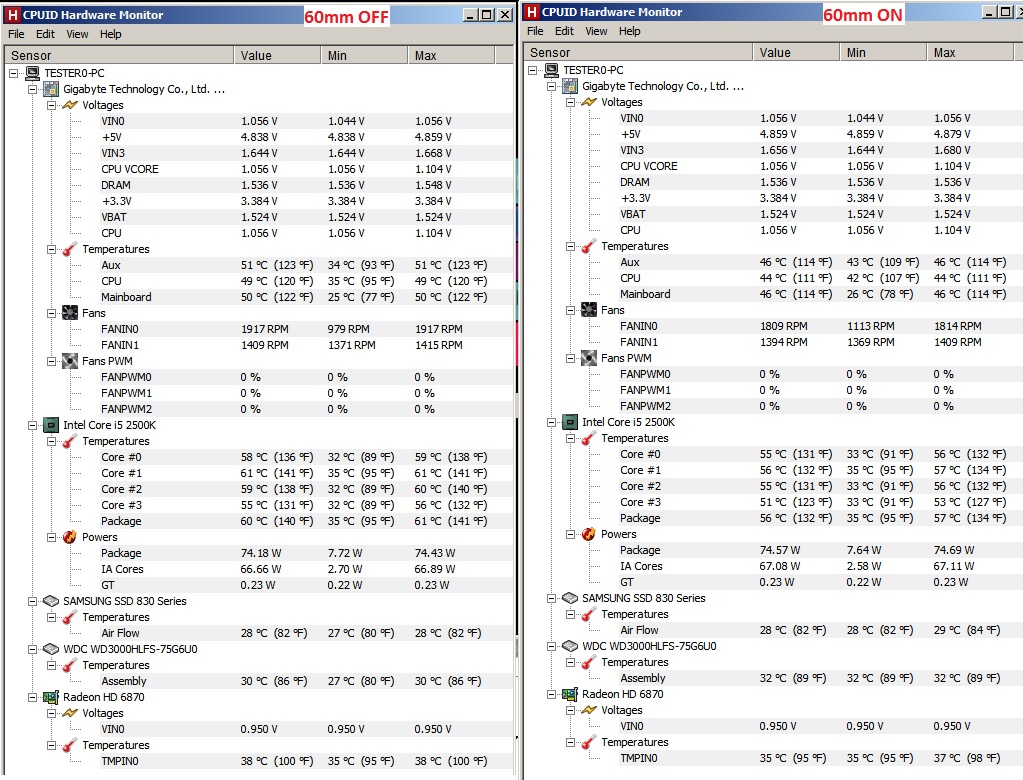Collapse the Powers node in left window
Image resolution: width=1023 pixels, height=780 pixels.
click(x=51, y=537)
